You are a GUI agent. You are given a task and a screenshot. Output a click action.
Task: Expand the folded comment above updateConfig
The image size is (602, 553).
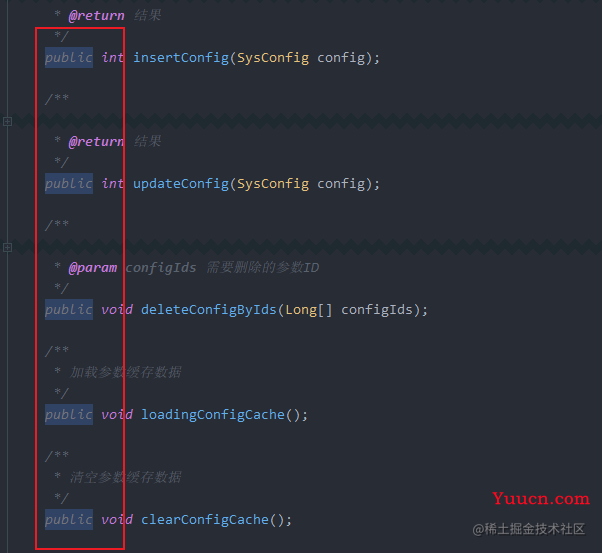[x=7, y=122]
